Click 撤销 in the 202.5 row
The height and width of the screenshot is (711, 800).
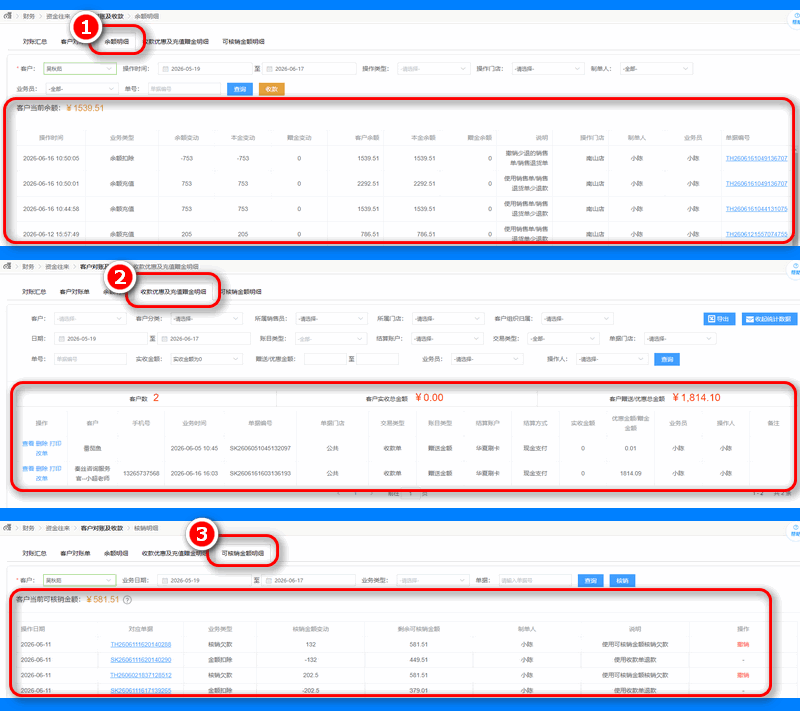tap(743, 675)
